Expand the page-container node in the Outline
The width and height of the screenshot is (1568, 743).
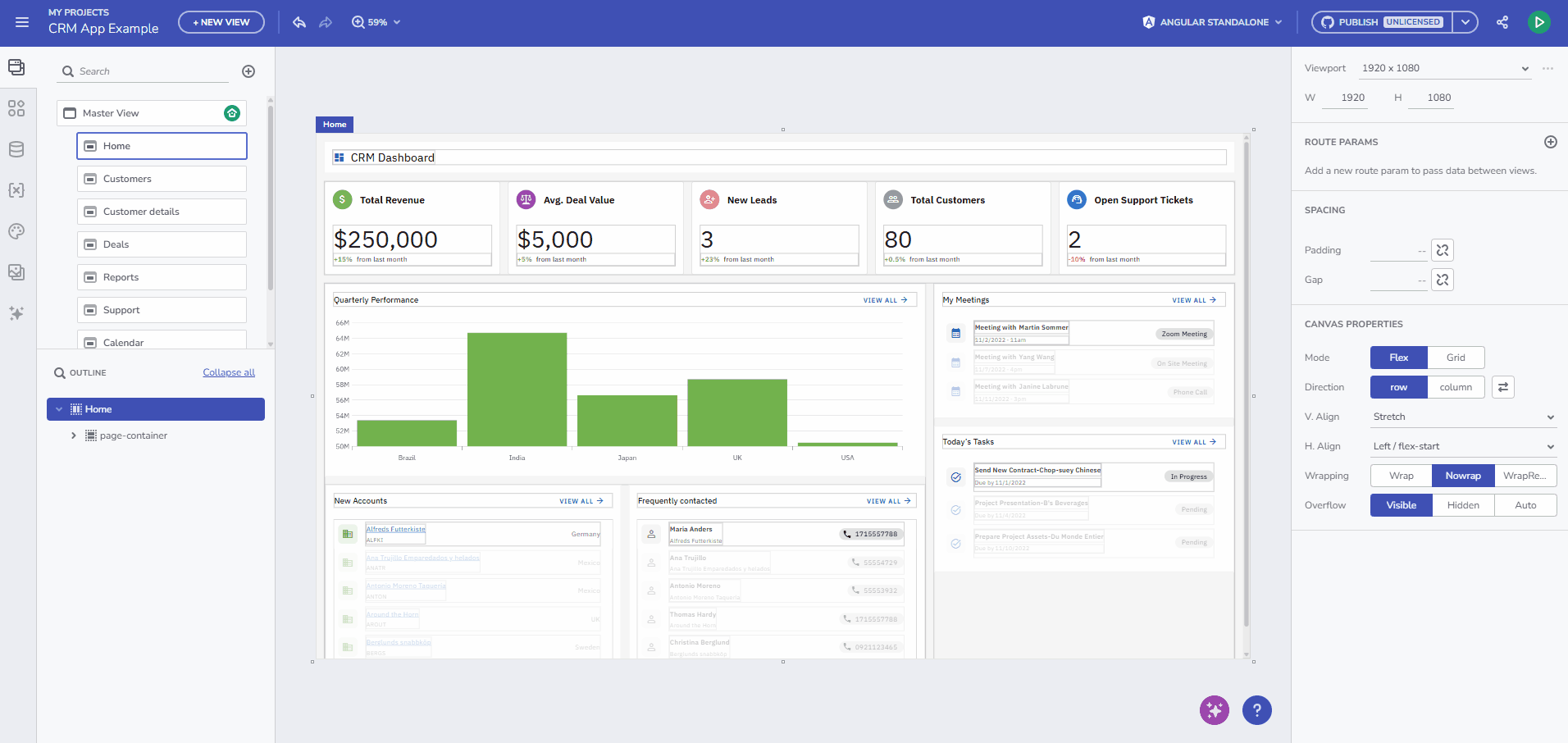point(73,435)
